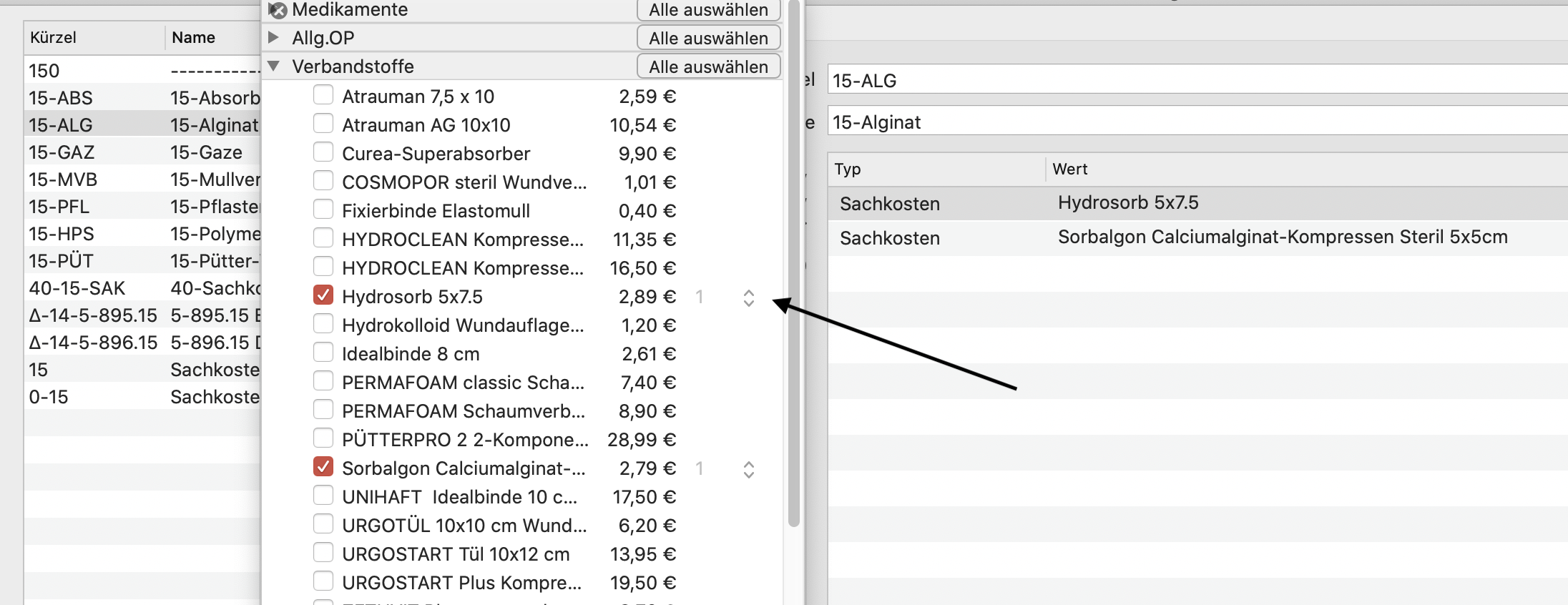
Task: Expand the Allg.OP group
Action: click(x=273, y=37)
